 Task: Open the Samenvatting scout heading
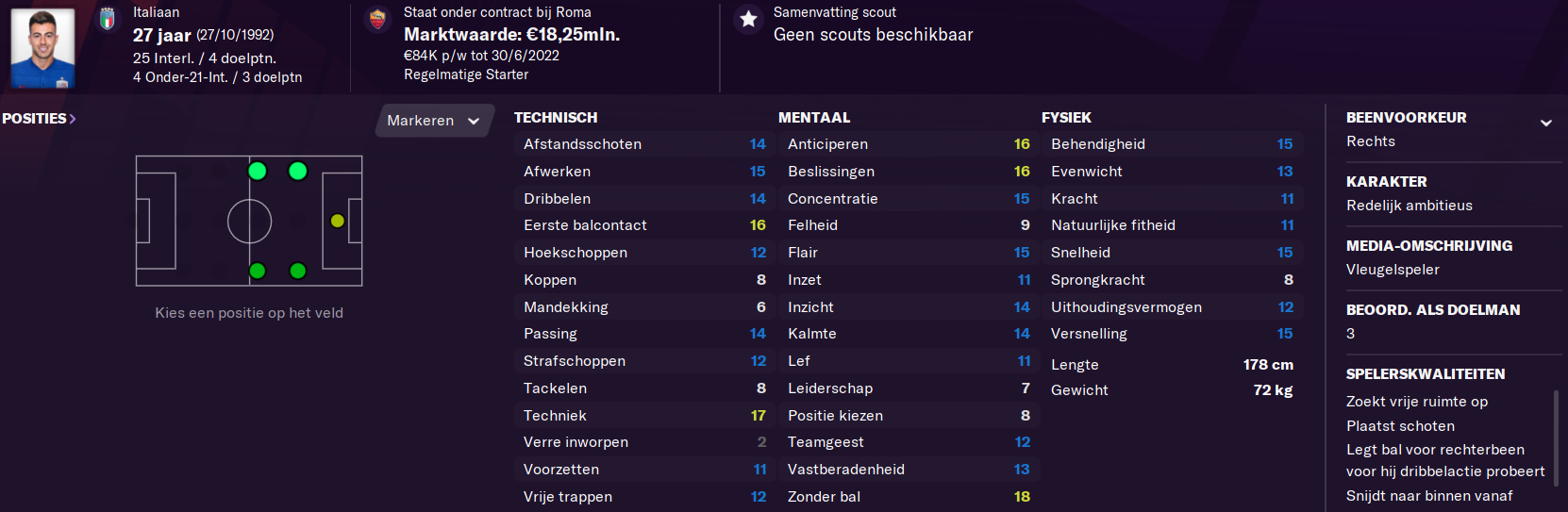(835, 12)
